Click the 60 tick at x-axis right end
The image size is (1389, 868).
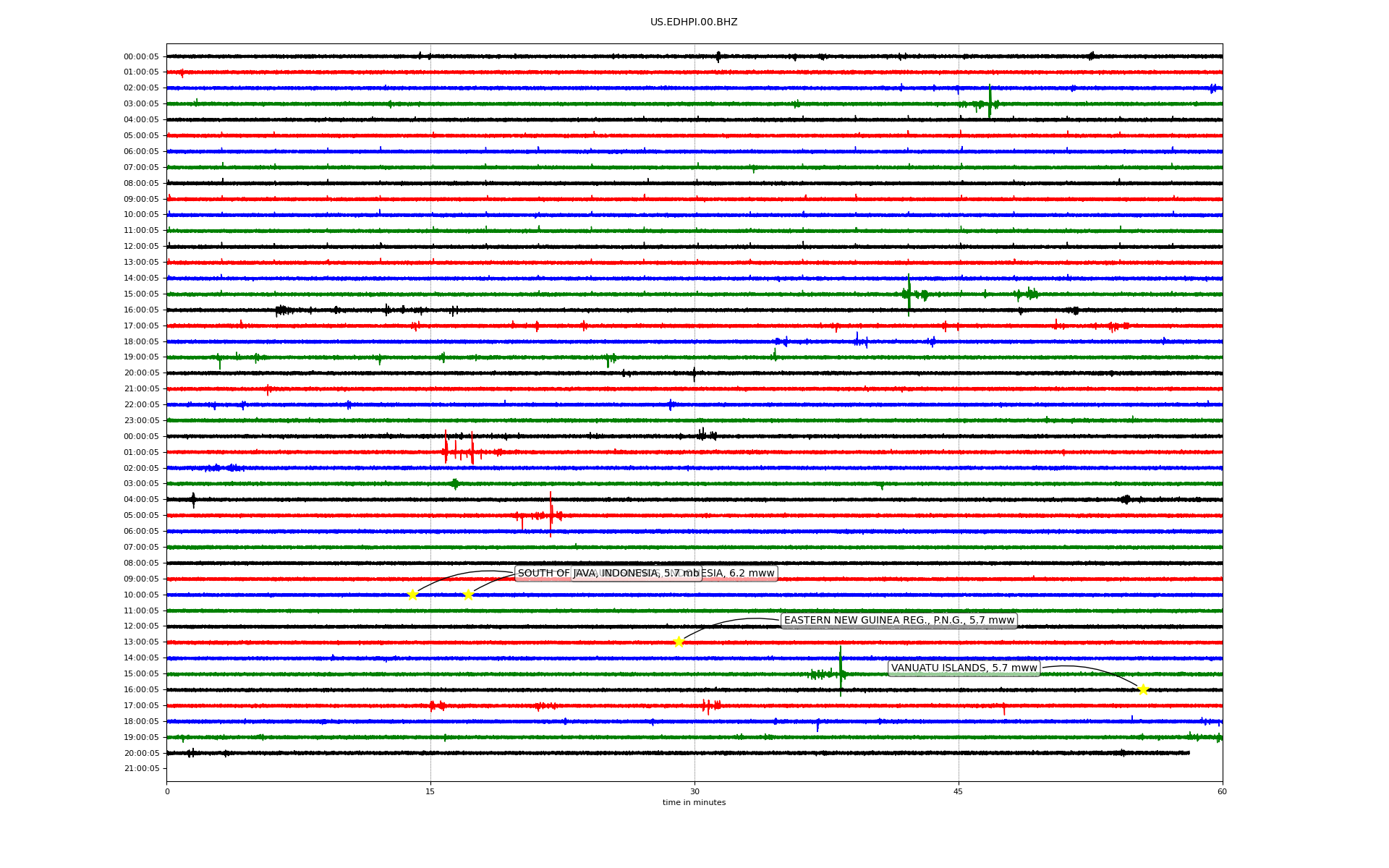(1222, 791)
